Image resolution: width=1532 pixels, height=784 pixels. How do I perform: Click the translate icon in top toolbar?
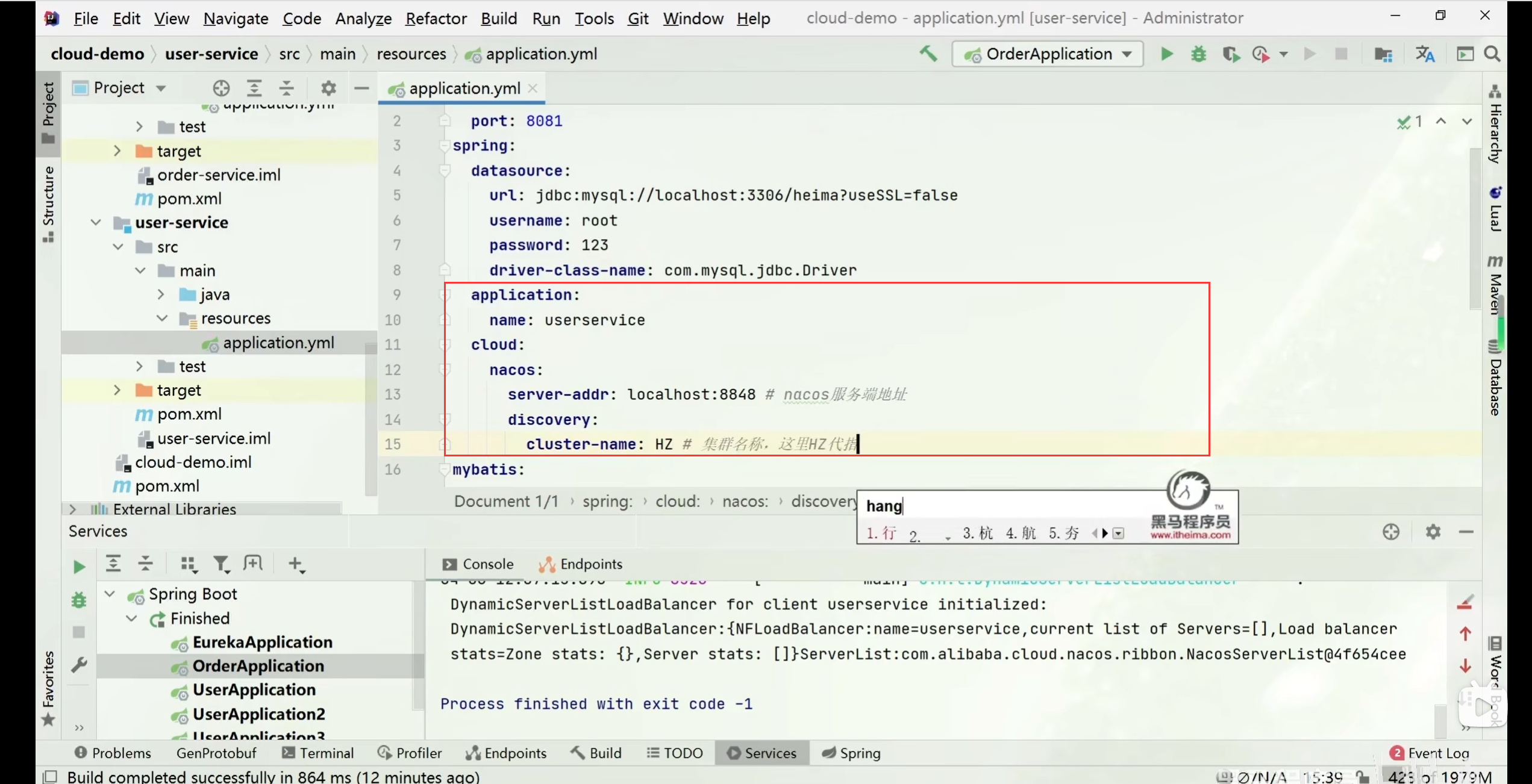(1425, 54)
